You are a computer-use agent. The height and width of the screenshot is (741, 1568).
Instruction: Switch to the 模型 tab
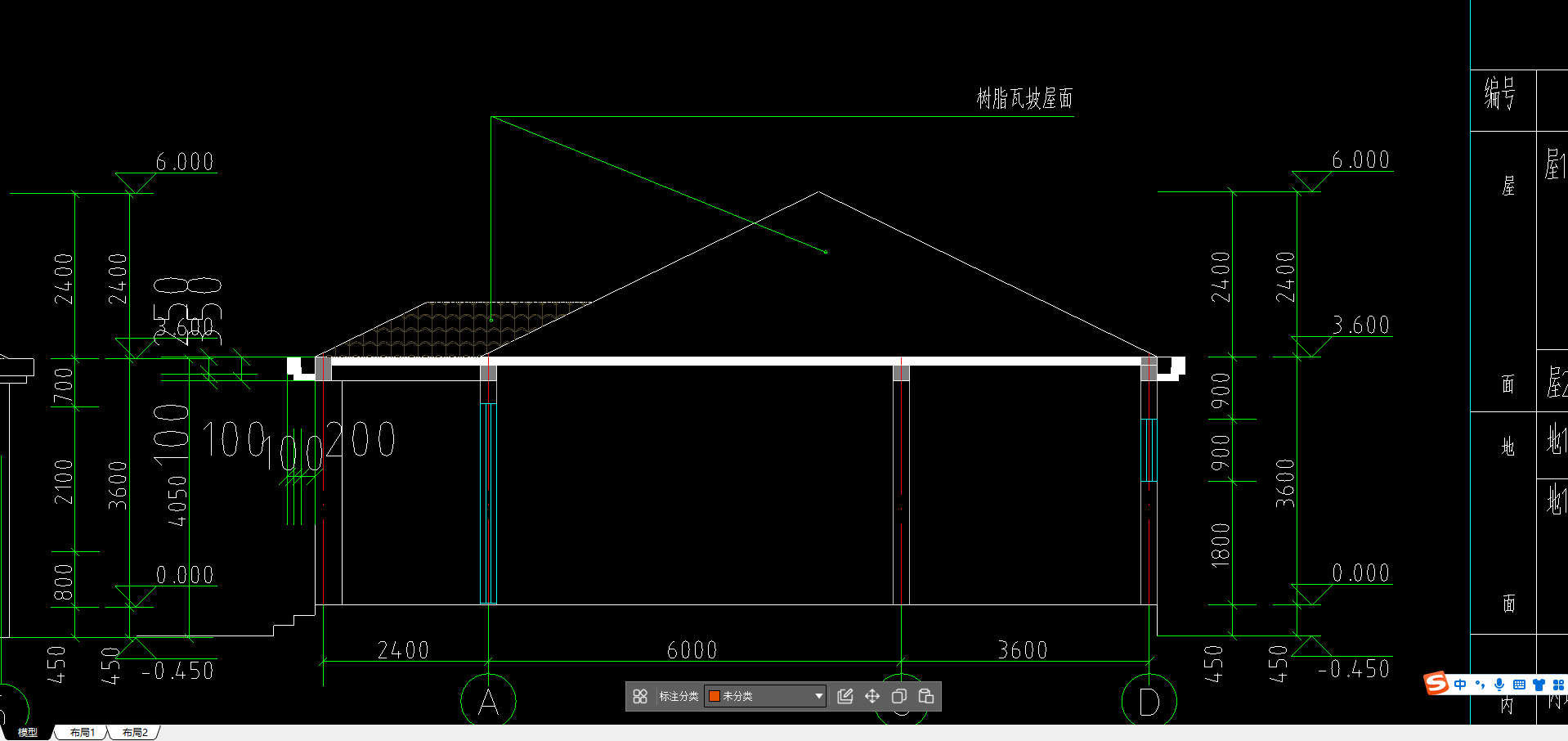[x=28, y=732]
